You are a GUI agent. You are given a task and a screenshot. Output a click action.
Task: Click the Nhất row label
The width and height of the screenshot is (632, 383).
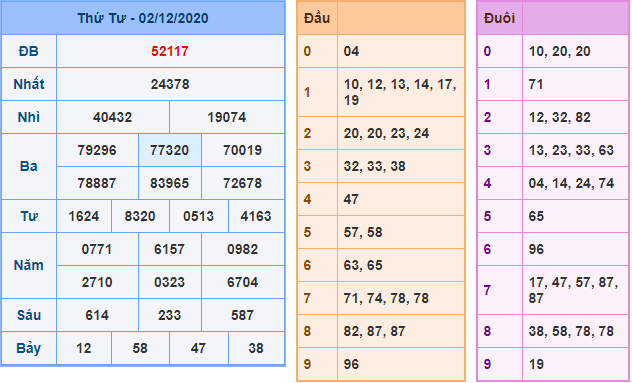pos(29,84)
